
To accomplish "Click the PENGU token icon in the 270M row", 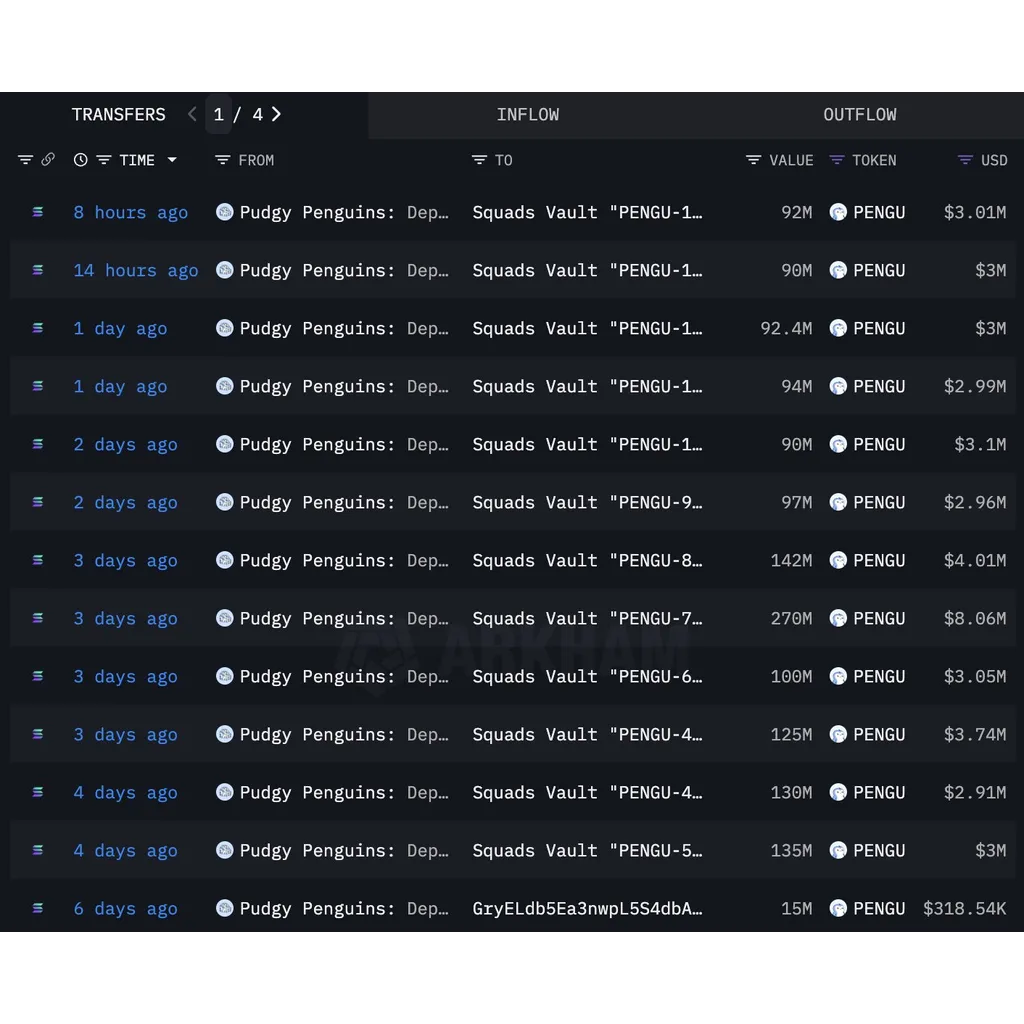I will point(838,618).
